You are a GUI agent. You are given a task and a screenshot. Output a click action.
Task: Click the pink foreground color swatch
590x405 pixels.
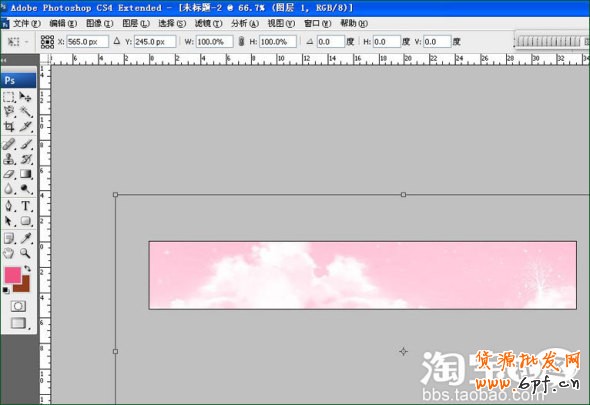12,275
